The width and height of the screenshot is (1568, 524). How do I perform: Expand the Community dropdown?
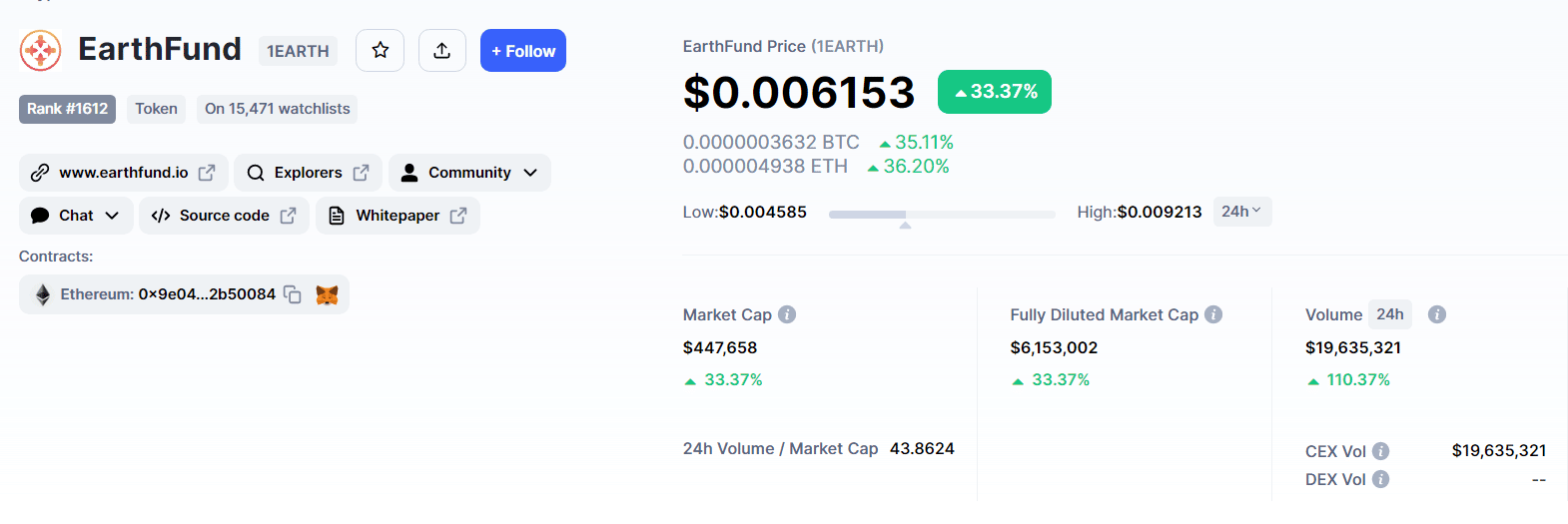click(x=469, y=173)
